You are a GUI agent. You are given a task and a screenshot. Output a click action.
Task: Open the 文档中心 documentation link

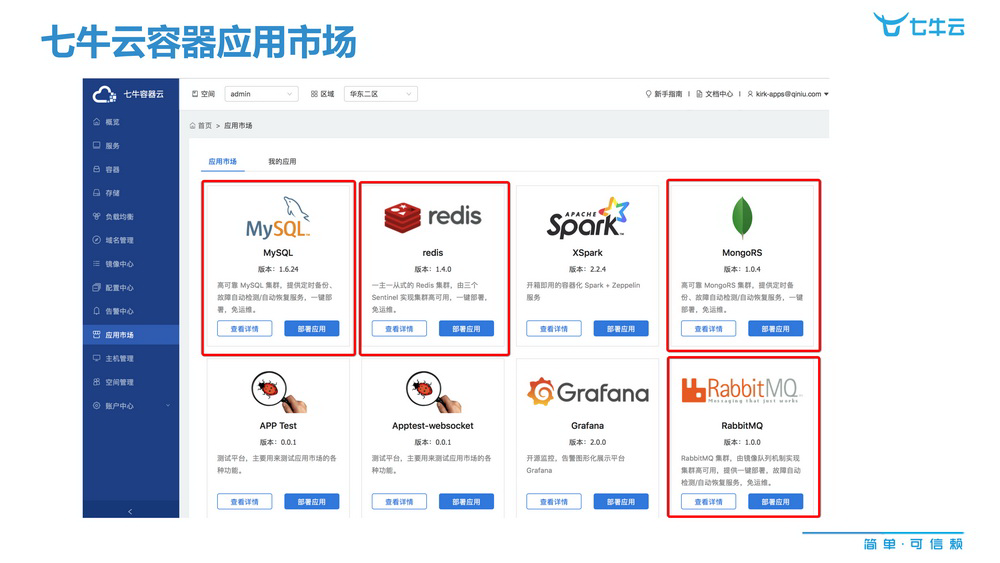[x=714, y=94]
